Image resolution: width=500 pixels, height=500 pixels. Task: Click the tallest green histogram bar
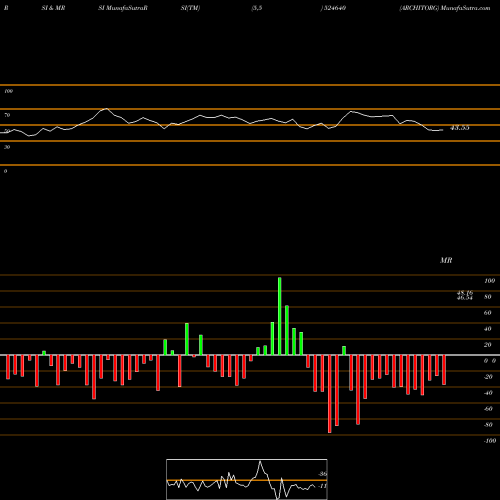click(280, 316)
